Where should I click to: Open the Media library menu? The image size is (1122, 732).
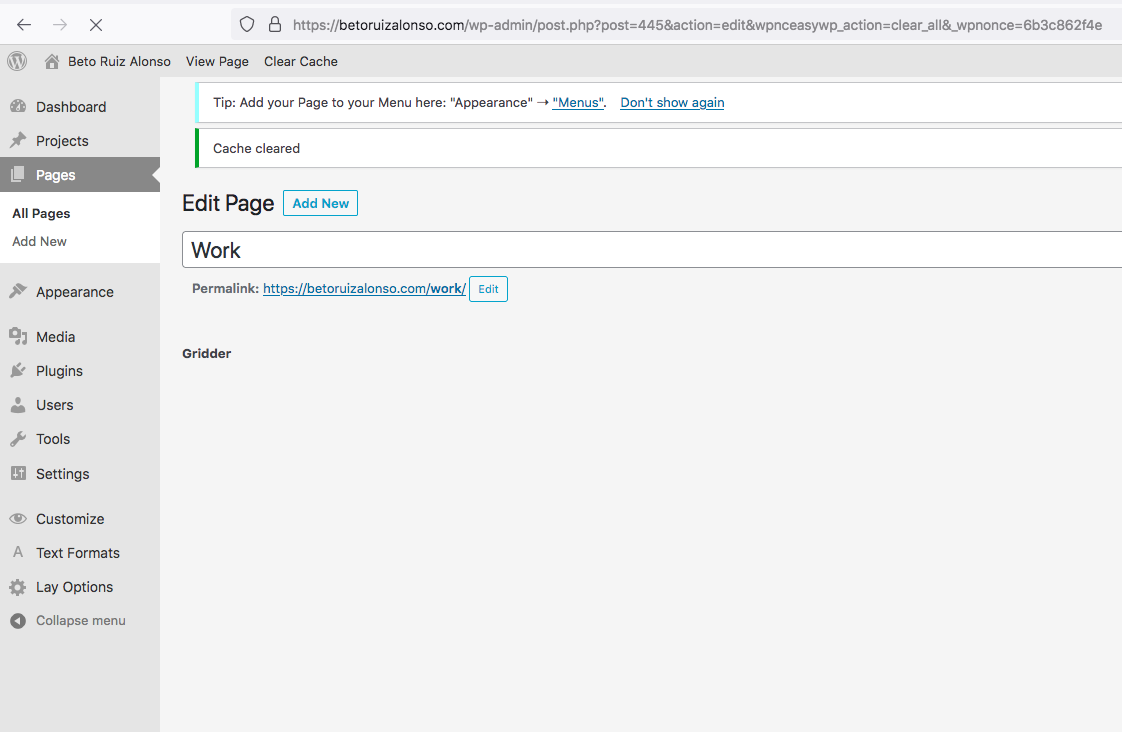click(x=55, y=337)
